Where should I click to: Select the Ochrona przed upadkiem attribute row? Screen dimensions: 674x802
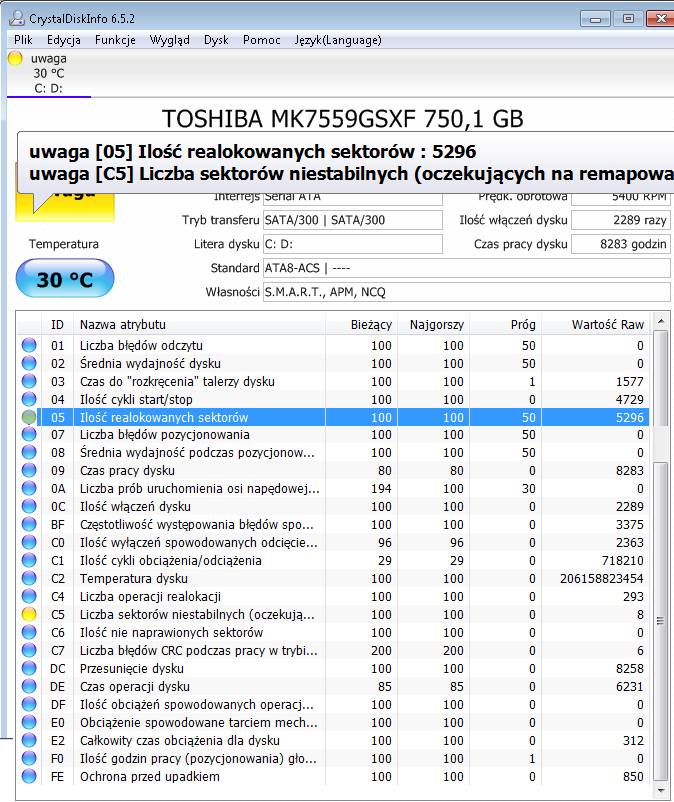coord(333,776)
